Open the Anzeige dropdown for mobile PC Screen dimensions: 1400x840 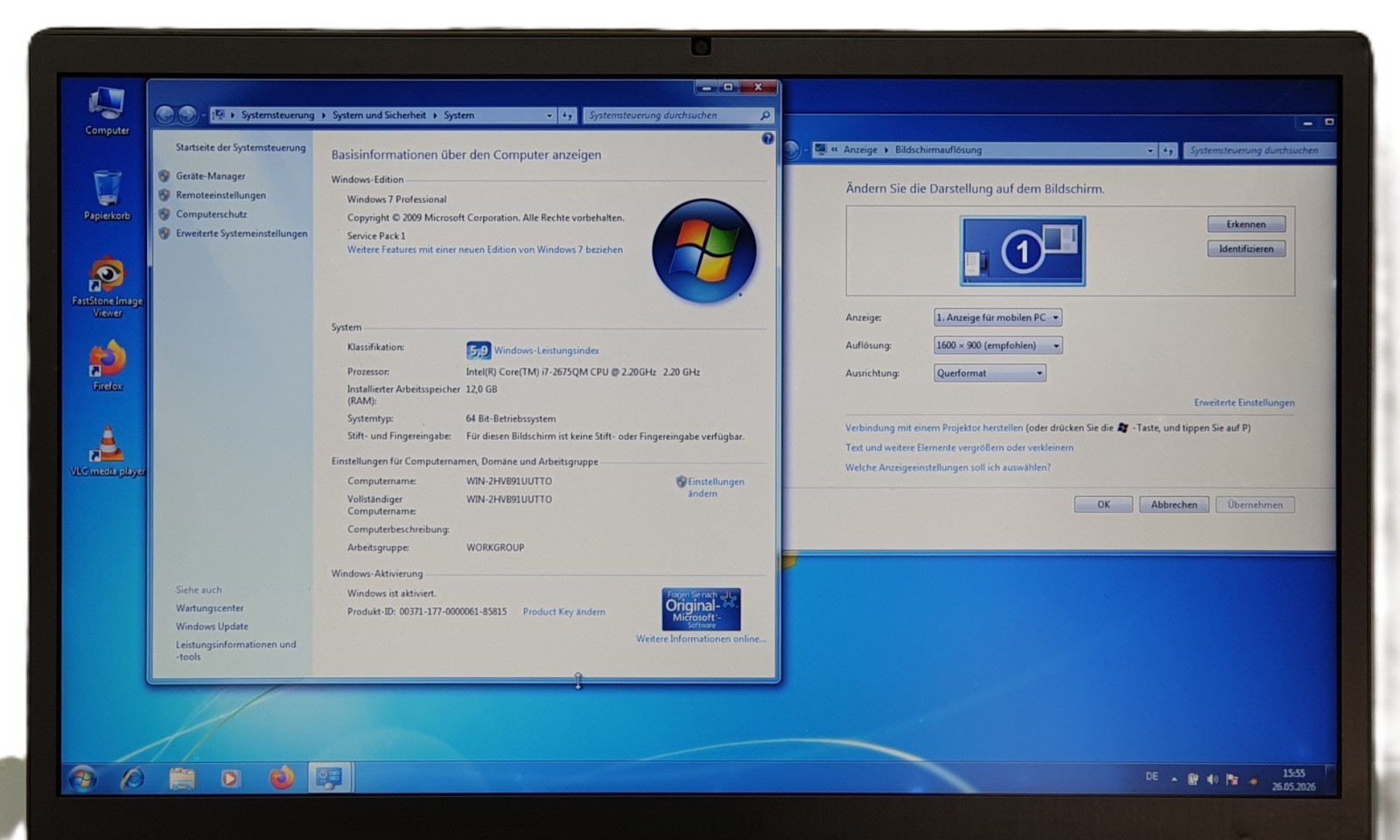(x=997, y=318)
